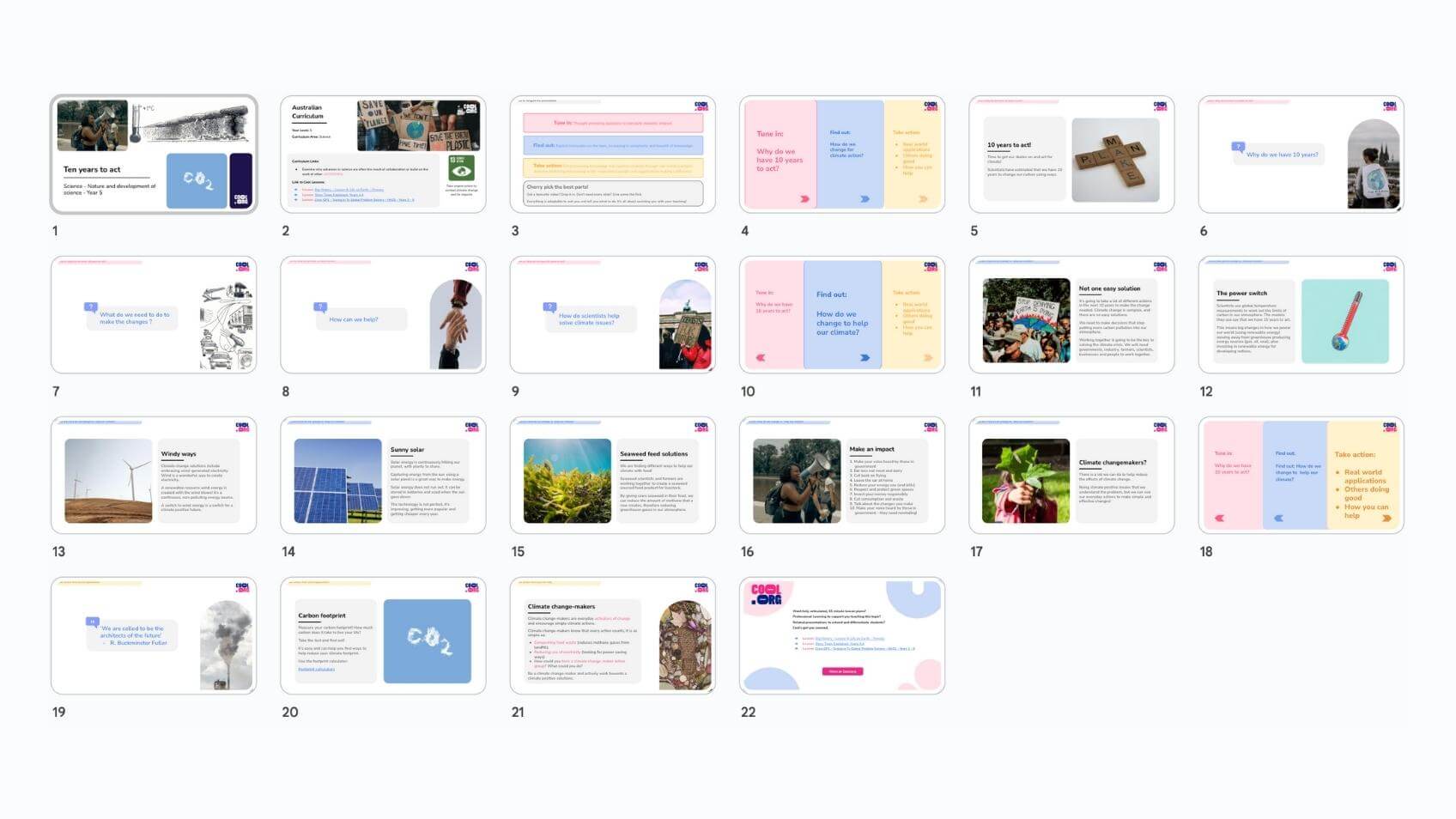Viewport: 1456px width, 819px height.
Task: Click the "Why do we have 10 years?" slide
Action: click(x=1301, y=155)
